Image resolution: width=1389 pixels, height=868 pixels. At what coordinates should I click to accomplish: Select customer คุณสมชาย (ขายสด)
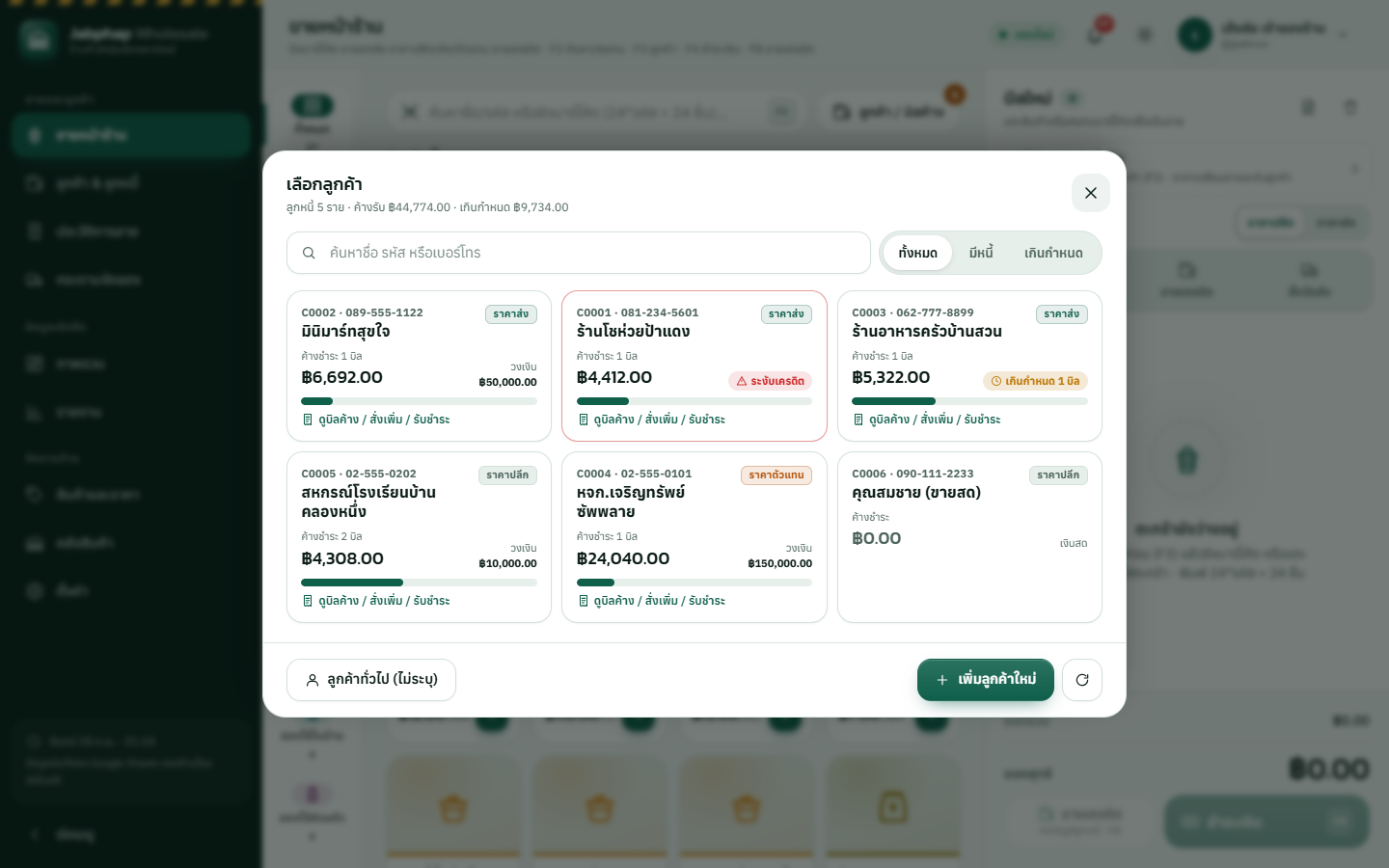pyautogui.click(x=916, y=493)
